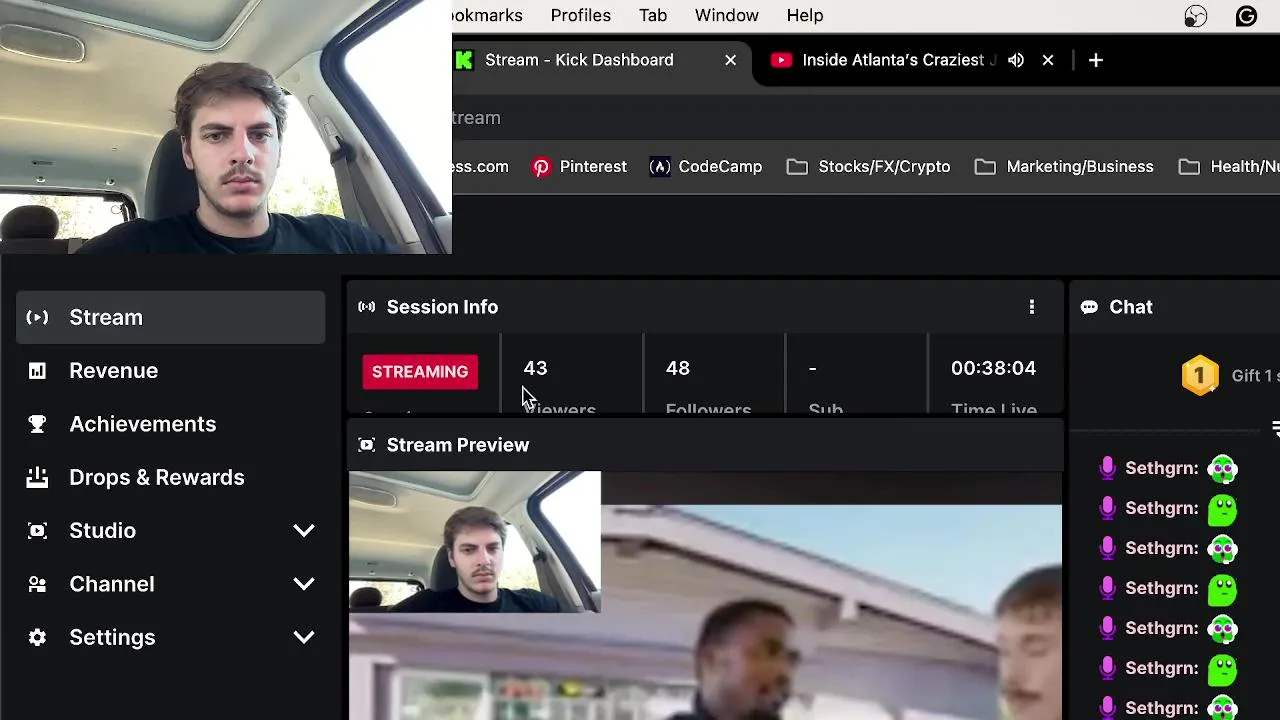Open the Health bookmark folder
The height and width of the screenshot is (720, 1280).
pyautogui.click(x=1229, y=167)
